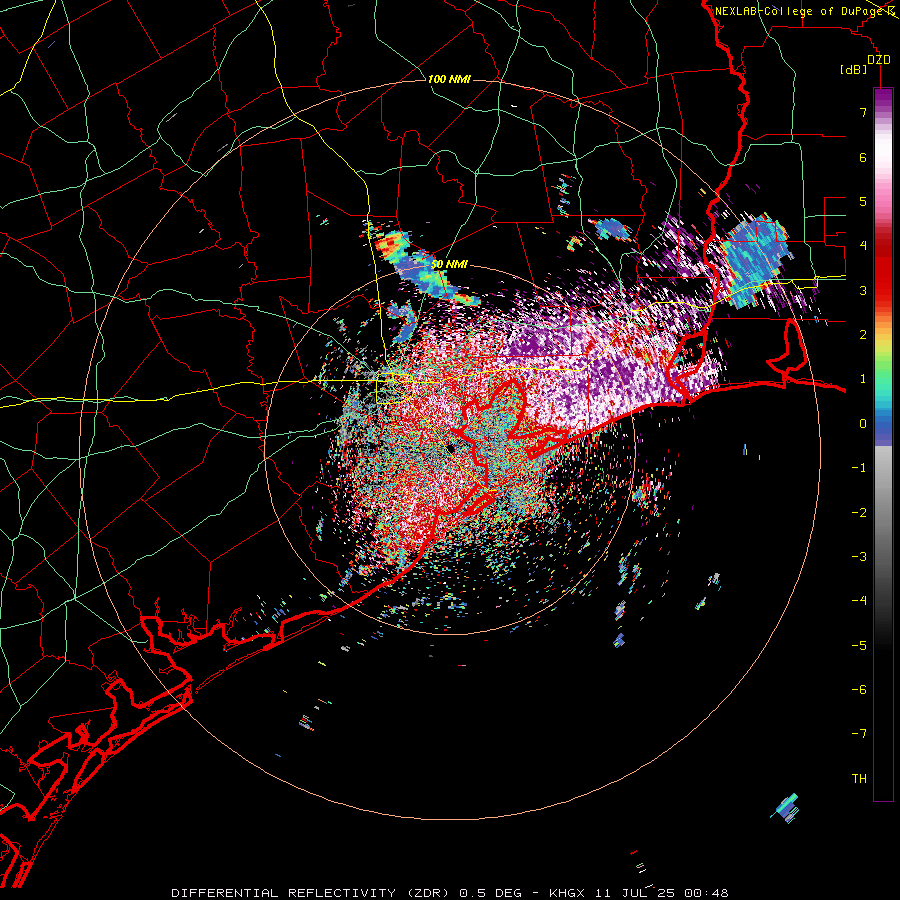Click the '1' value on dB scale

point(863,379)
